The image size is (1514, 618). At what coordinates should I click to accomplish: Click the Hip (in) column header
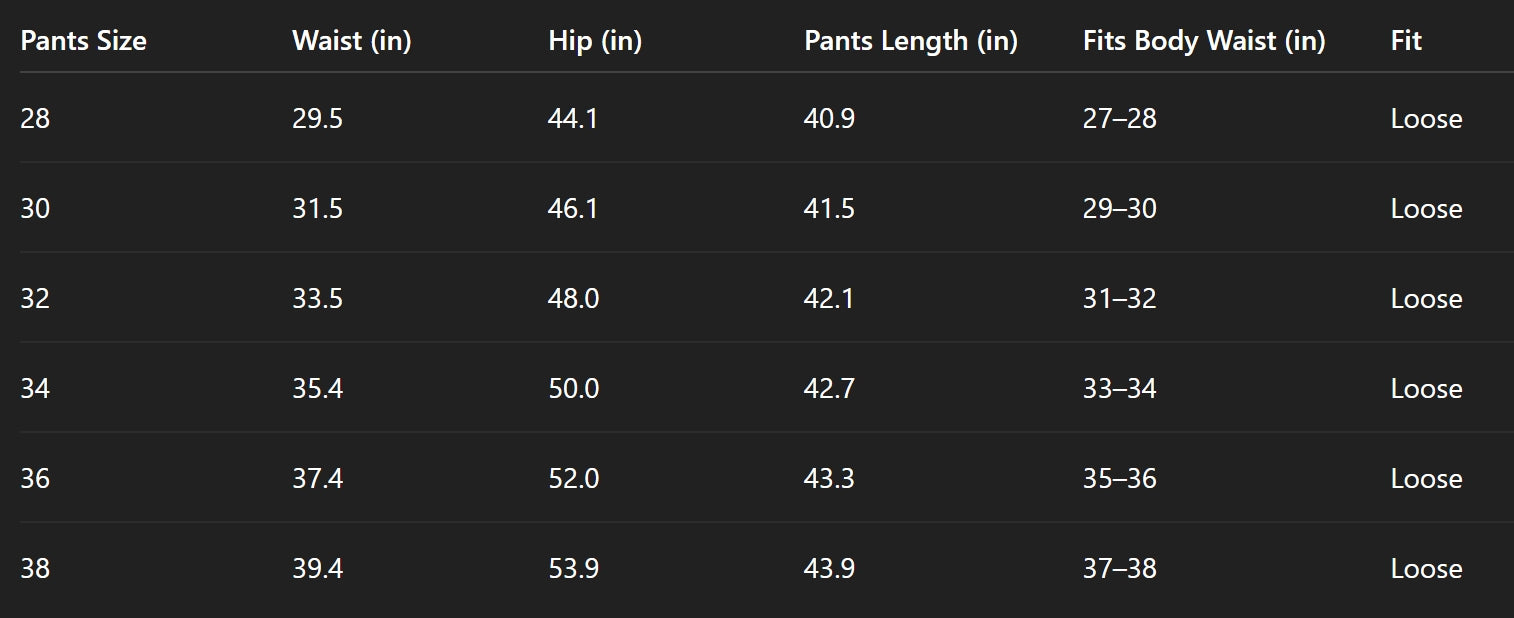tap(595, 41)
